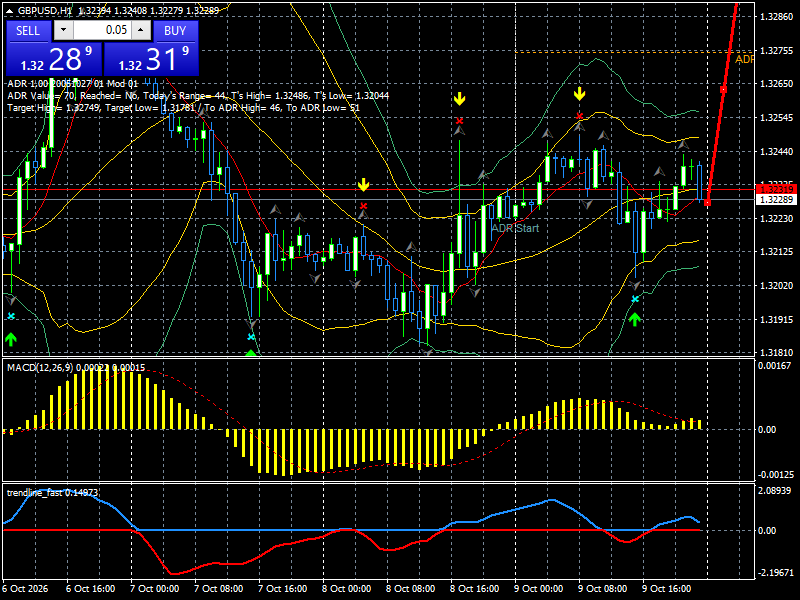Click the 8 Oct 08:00 time axis label
The width and height of the screenshot is (800, 600).
coord(411,589)
